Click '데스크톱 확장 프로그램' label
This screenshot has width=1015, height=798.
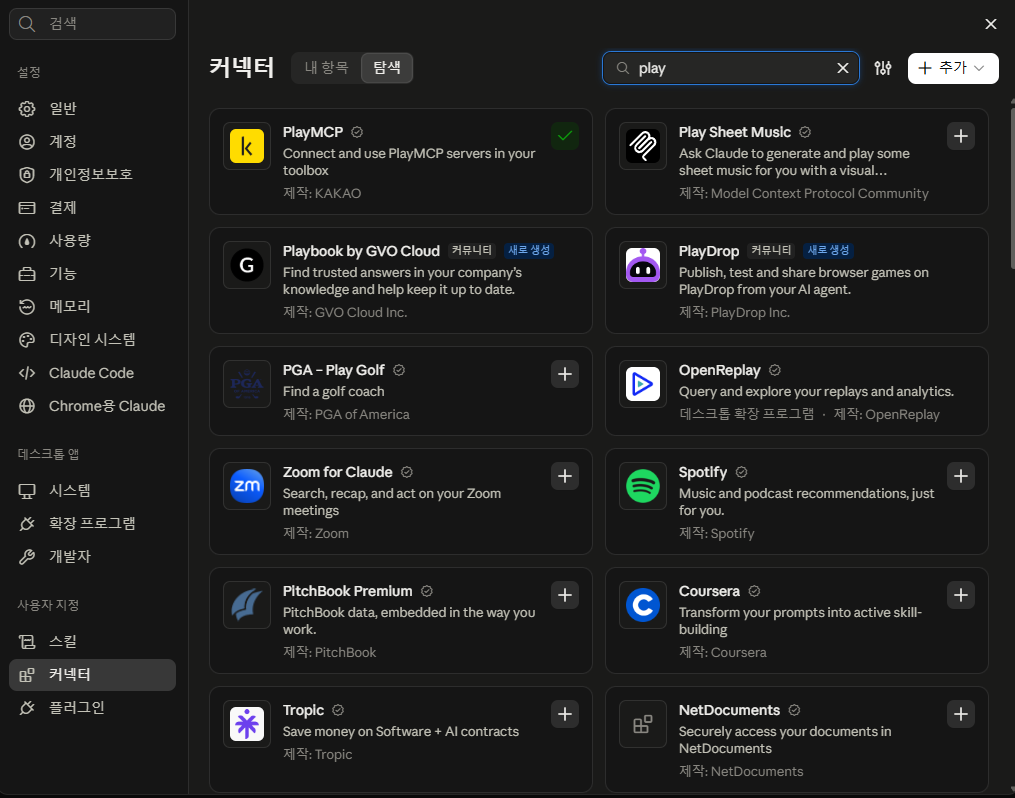pos(746,414)
